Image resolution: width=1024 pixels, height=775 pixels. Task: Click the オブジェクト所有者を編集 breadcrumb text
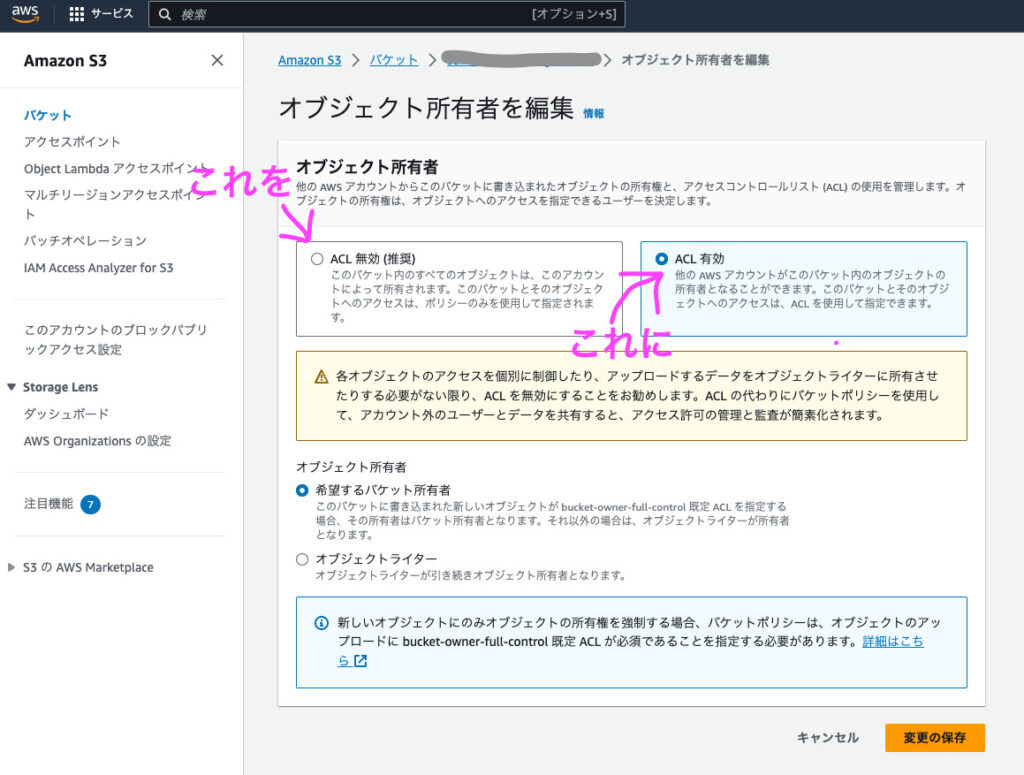695,60
